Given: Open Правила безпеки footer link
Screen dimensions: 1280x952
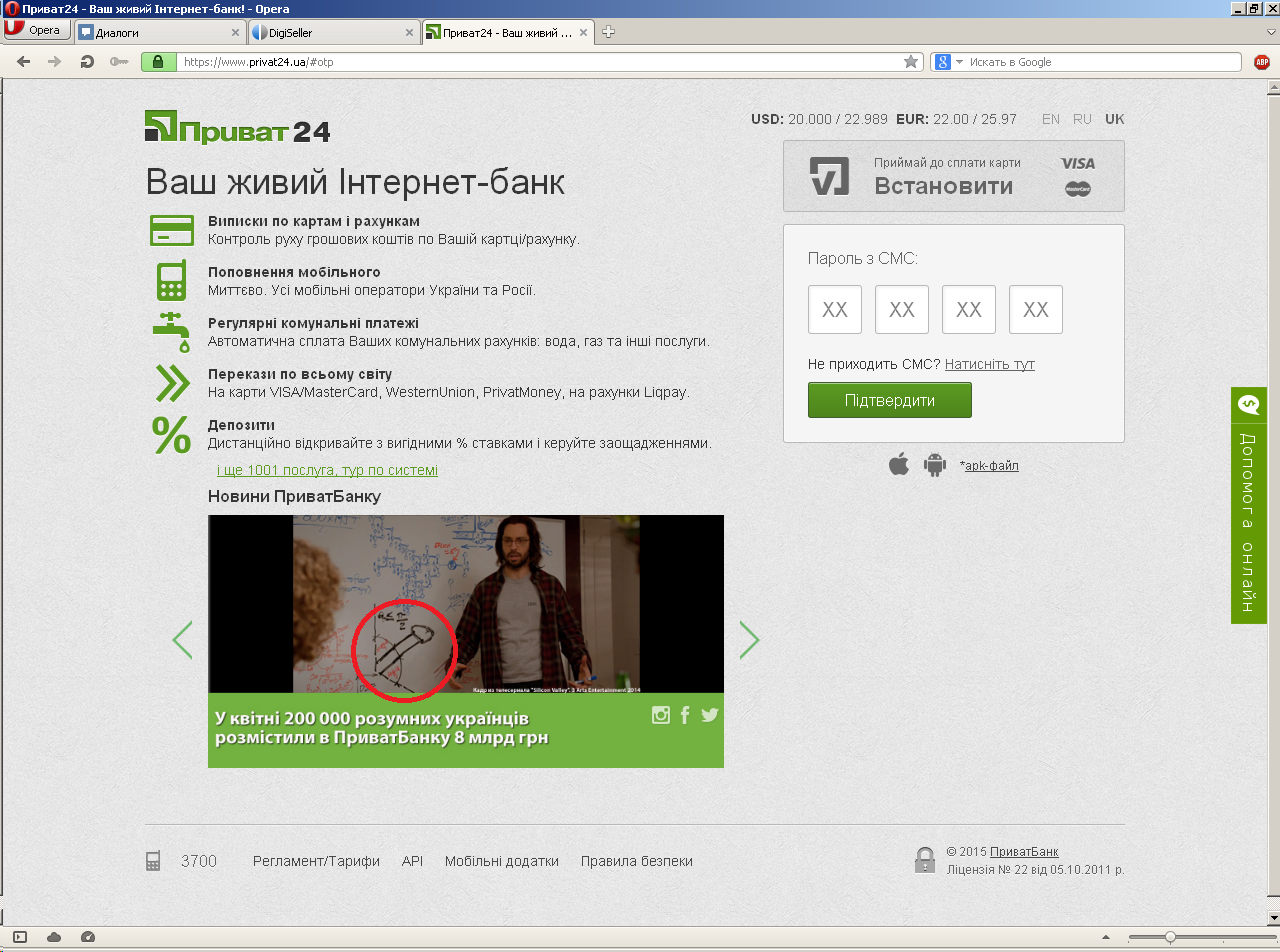Looking at the screenshot, I should [637, 861].
